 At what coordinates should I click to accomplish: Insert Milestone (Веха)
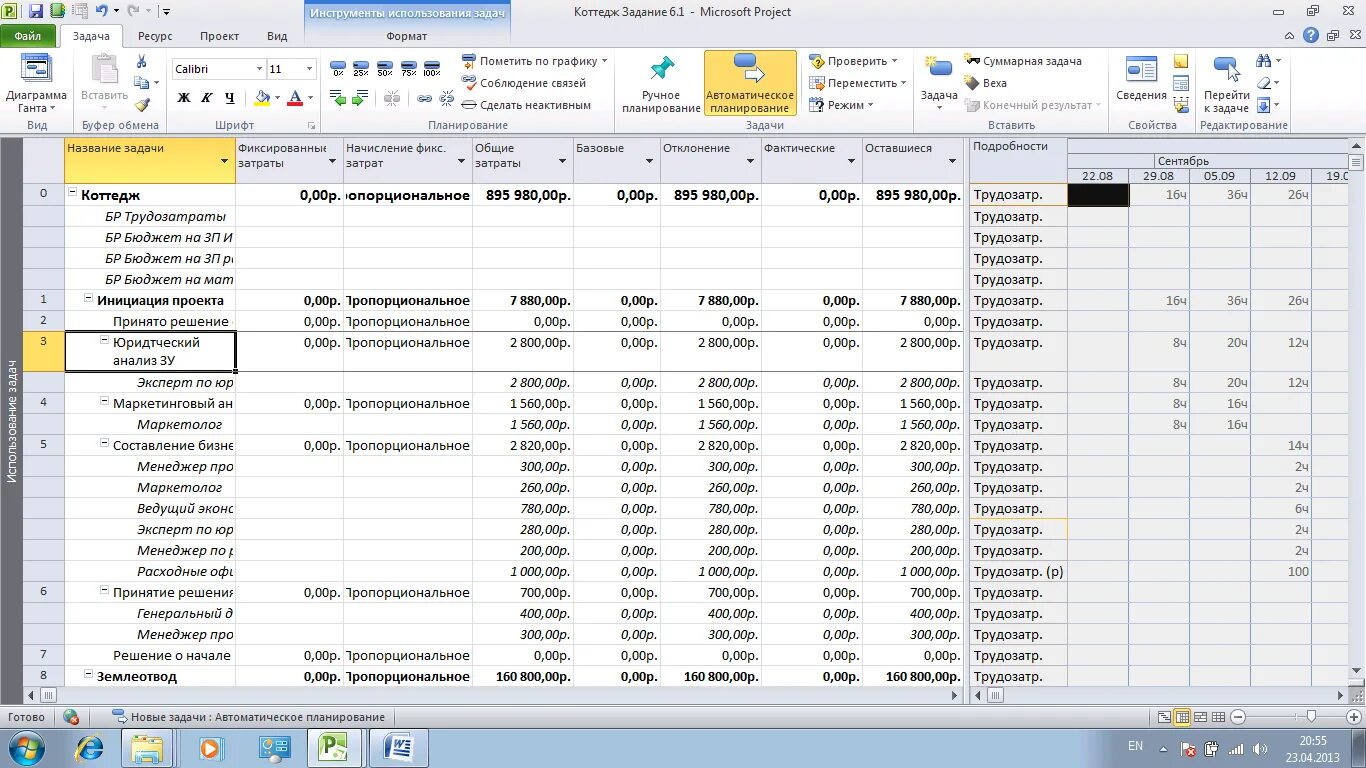coord(985,83)
